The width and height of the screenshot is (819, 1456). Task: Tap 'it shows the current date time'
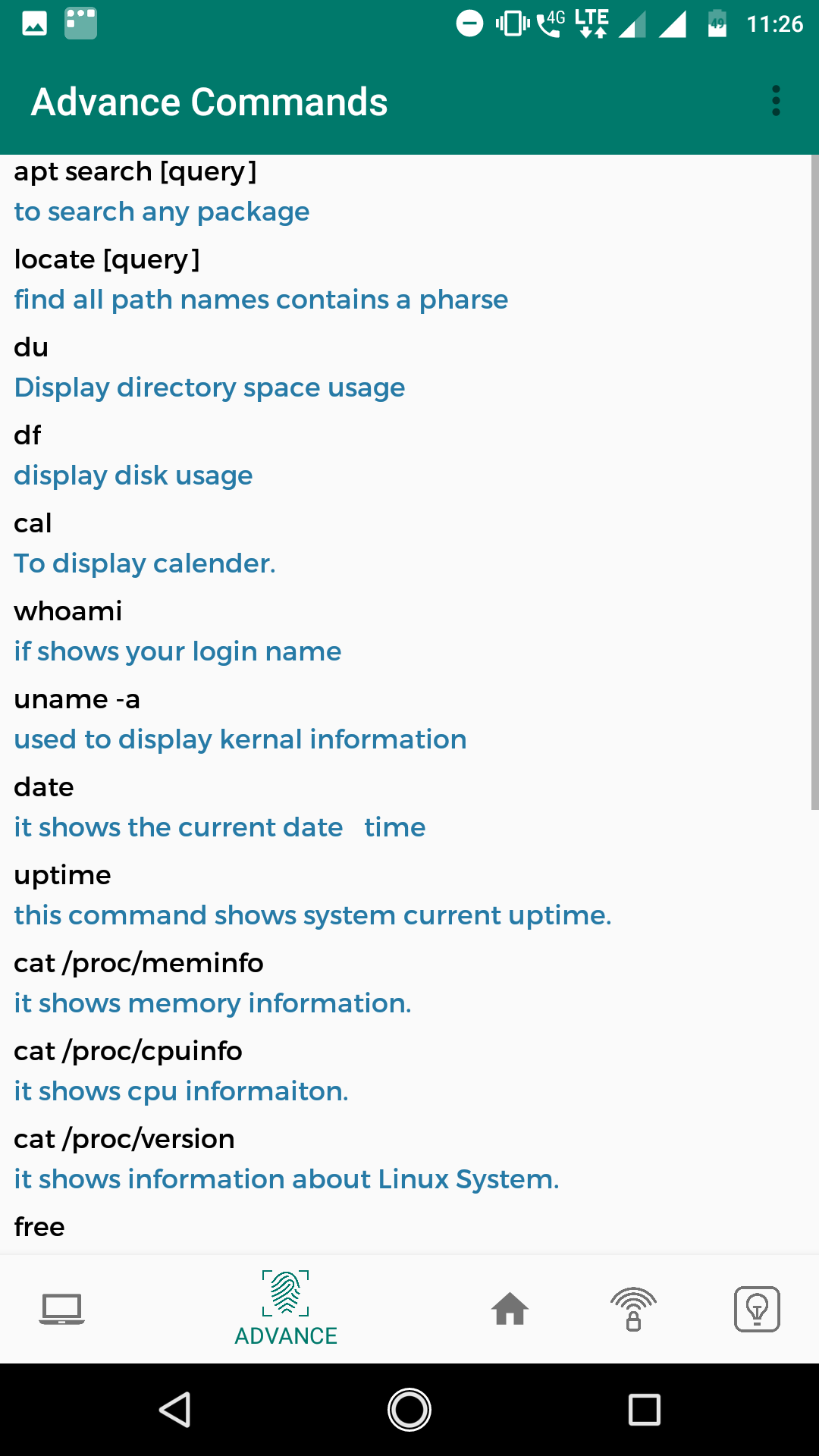(220, 827)
